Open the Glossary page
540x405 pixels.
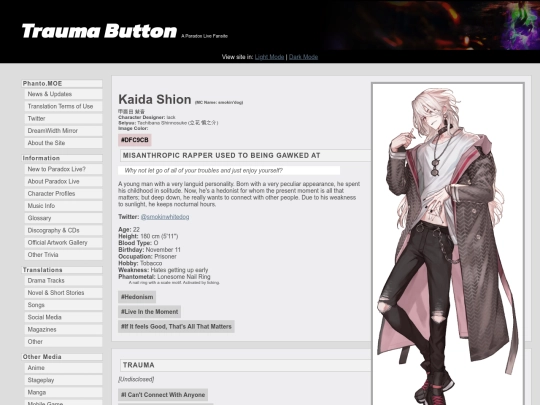click(x=63, y=218)
